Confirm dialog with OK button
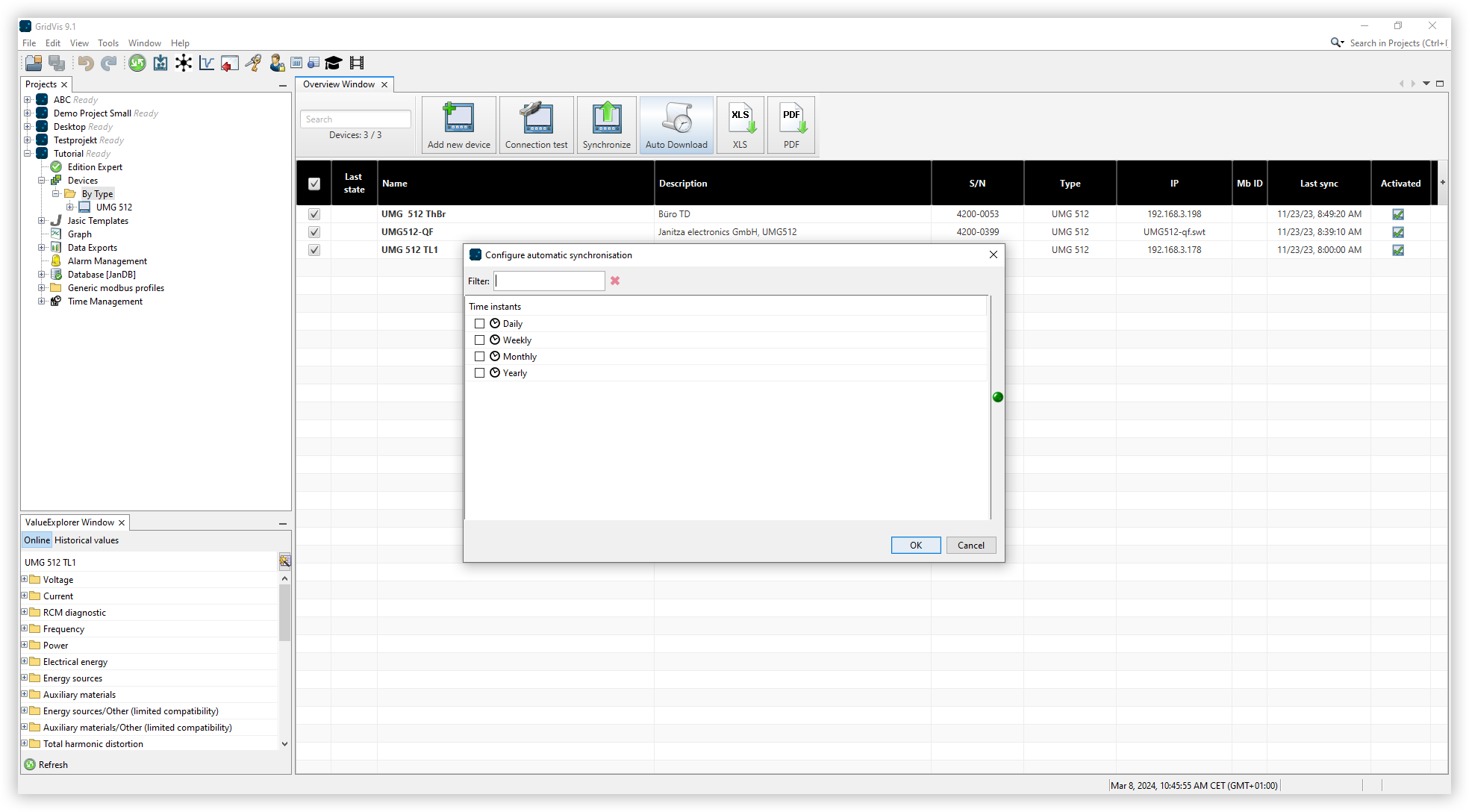1469x812 pixels. (x=915, y=545)
